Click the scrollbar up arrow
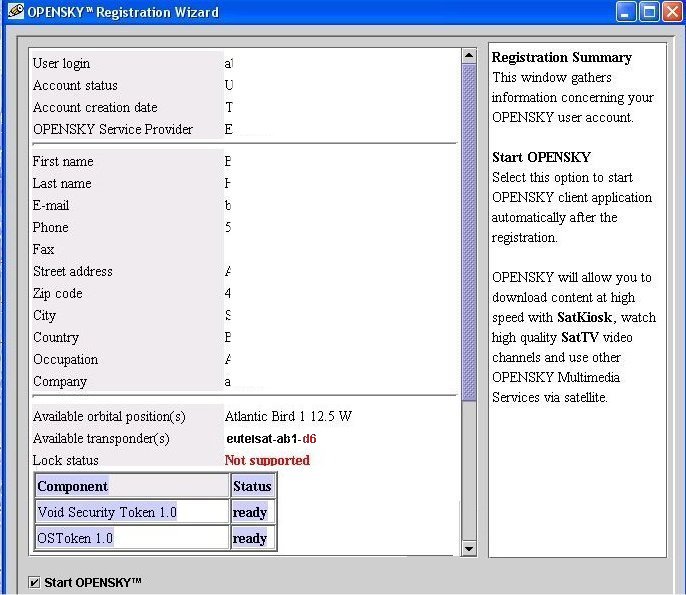This screenshot has width=686, height=595. (x=469, y=55)
